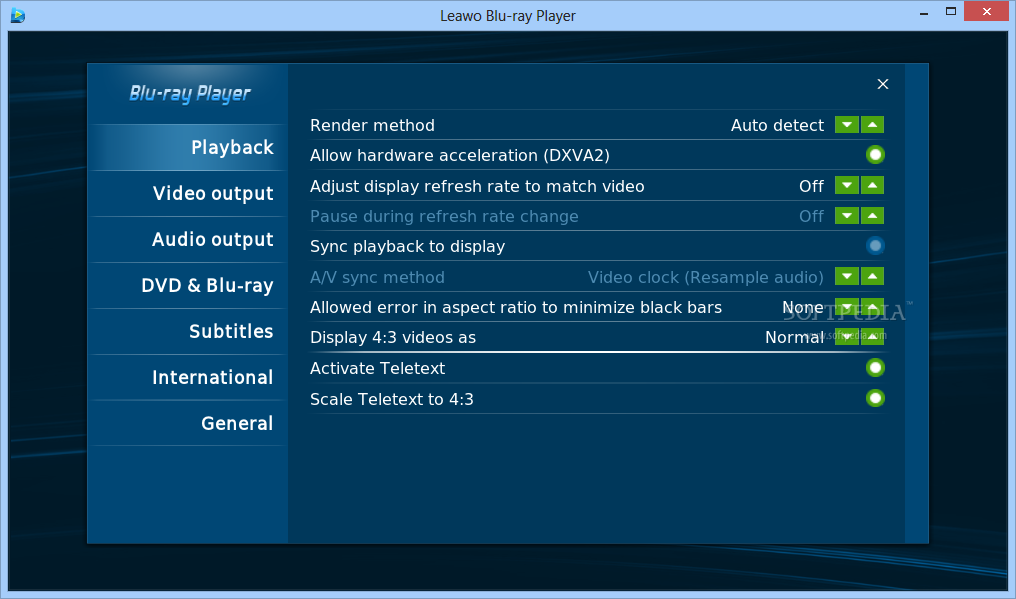Increase Adjust display refresh rate option
Image resolution: width=1016 pixels, height=599 pixels.
[873, 185]
